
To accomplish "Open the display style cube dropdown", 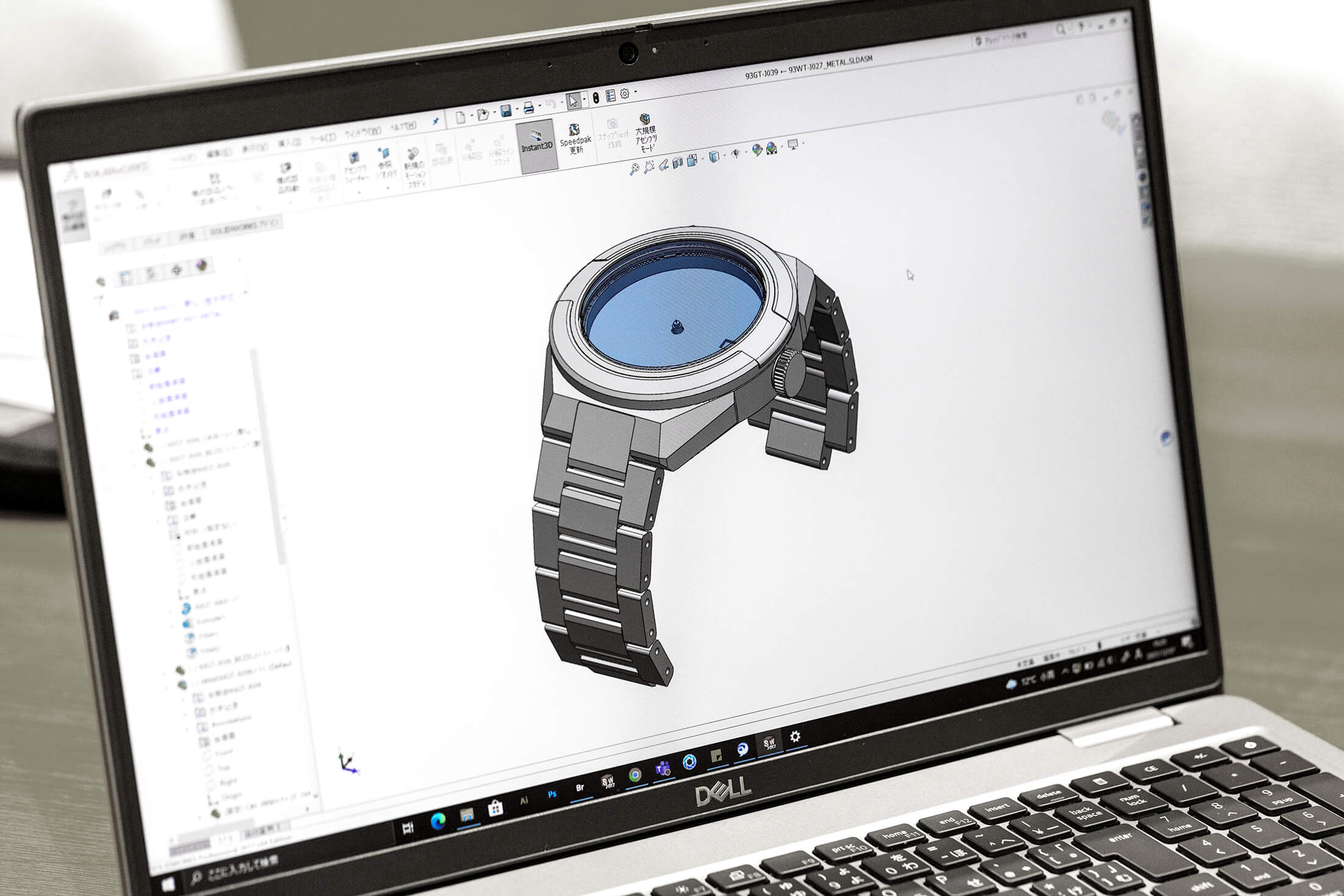I will pos(725,156).
